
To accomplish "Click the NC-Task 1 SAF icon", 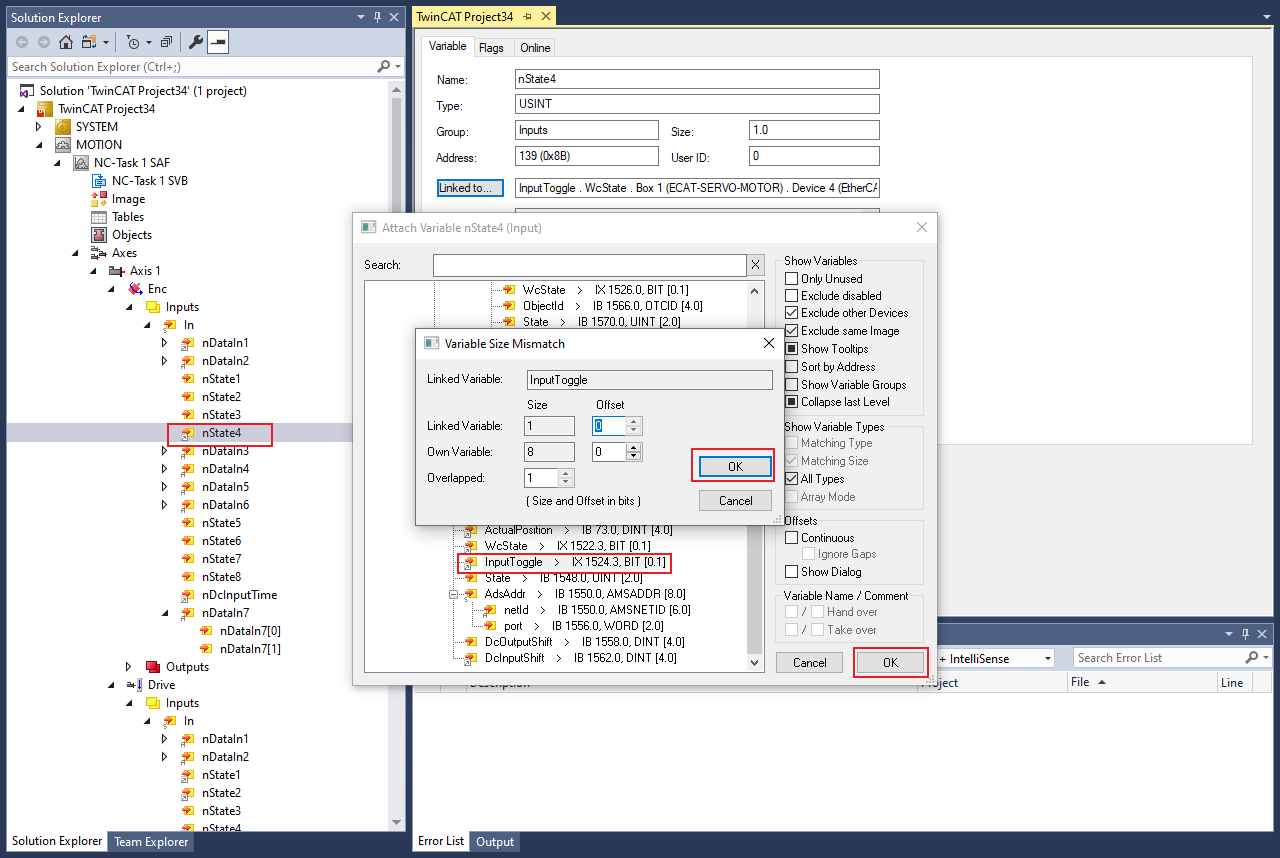I will click(x=81, y=163).
